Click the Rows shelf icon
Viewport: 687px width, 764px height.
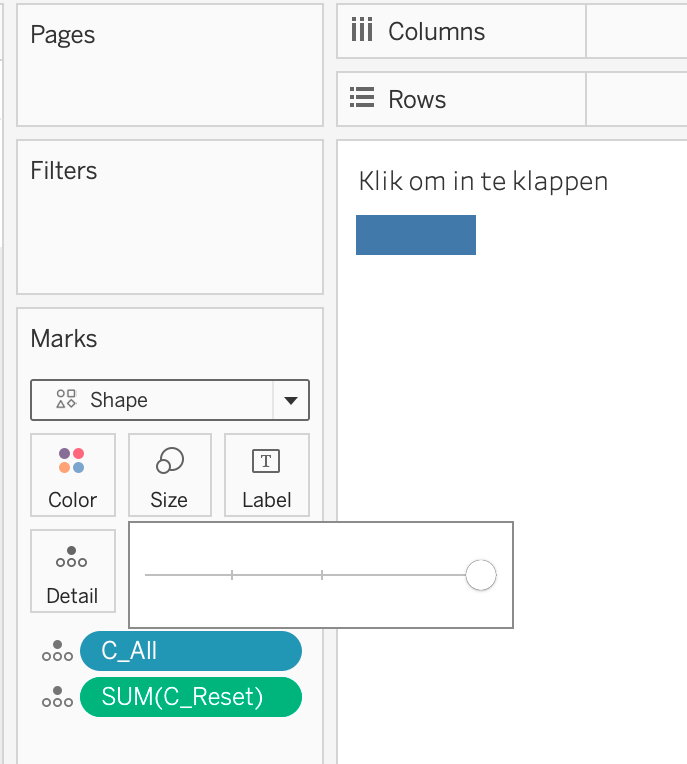click(361, 99)
